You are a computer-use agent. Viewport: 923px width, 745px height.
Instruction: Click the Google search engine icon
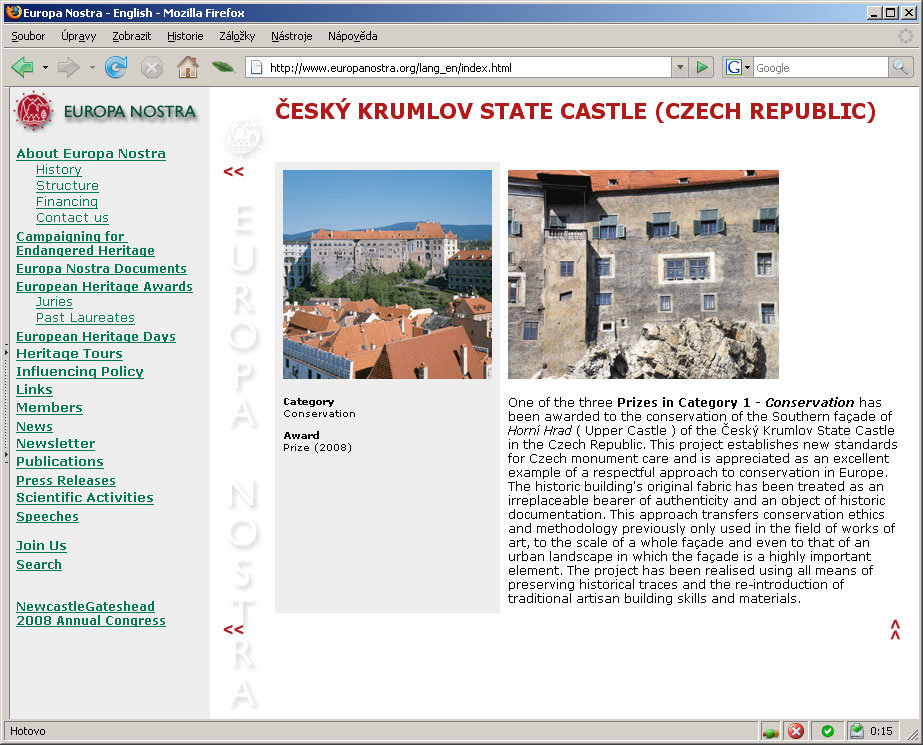[733, 67]
